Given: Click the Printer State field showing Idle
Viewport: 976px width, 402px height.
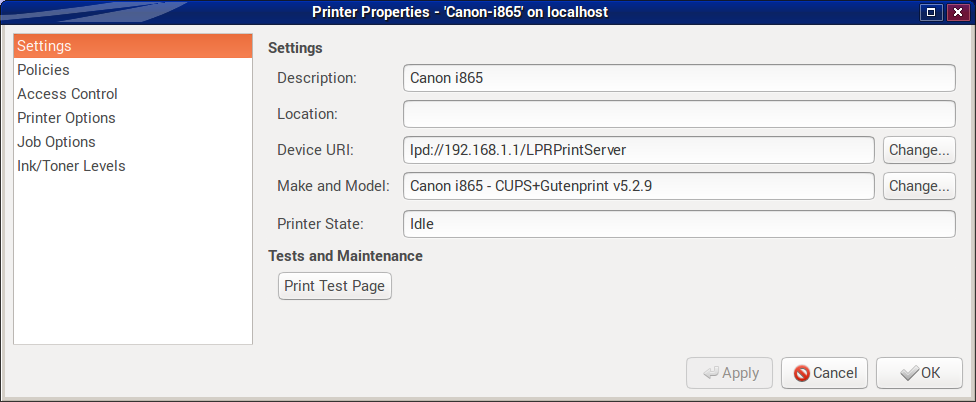Looking at the screenshot, I should point(679,224).
